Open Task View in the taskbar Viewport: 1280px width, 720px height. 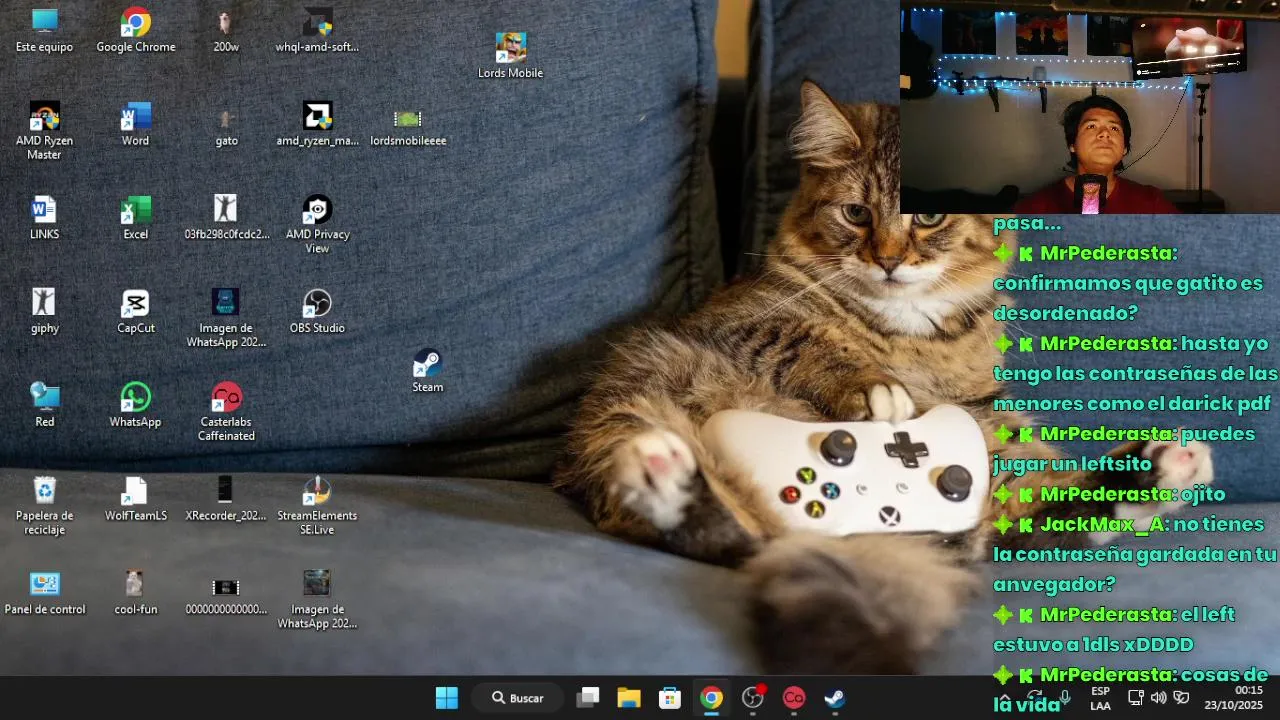coord(588,698)
